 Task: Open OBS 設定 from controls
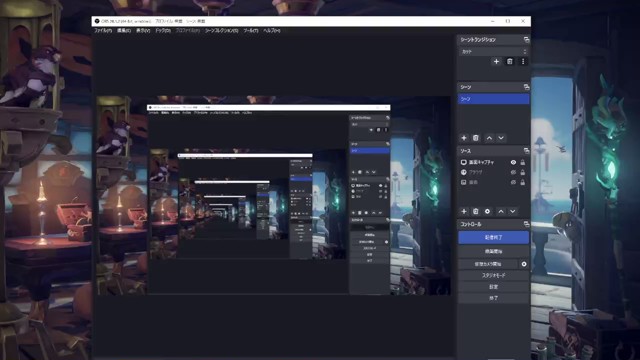(x=493, y=287)
